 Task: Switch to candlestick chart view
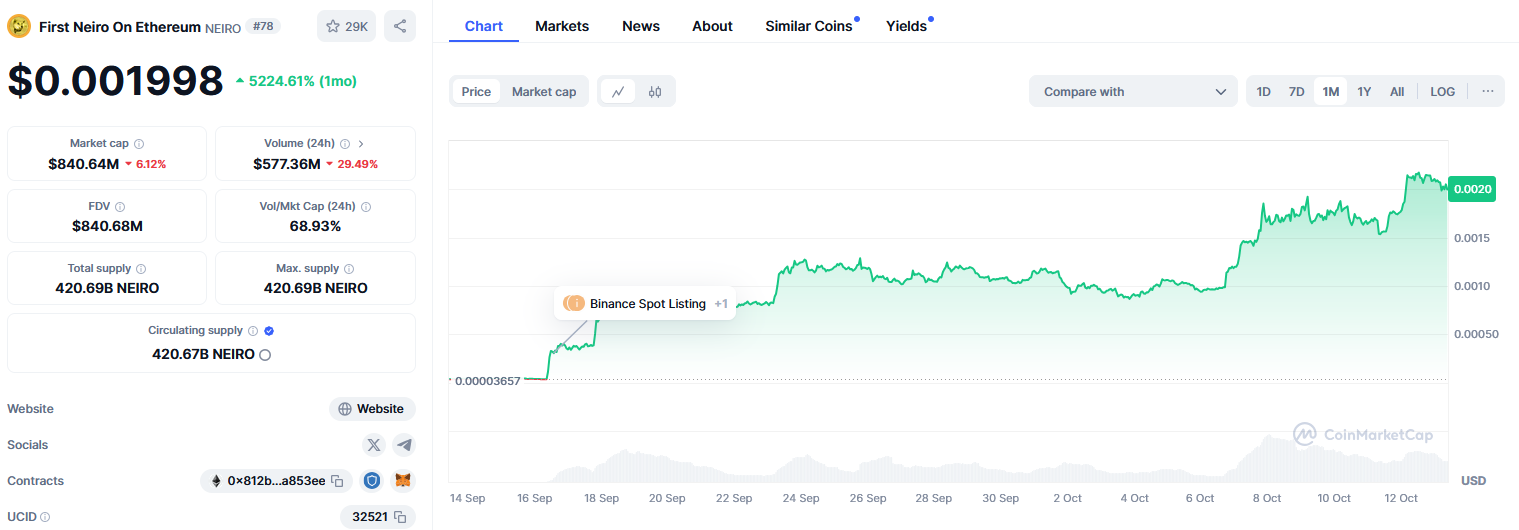(x=655, y=92)
